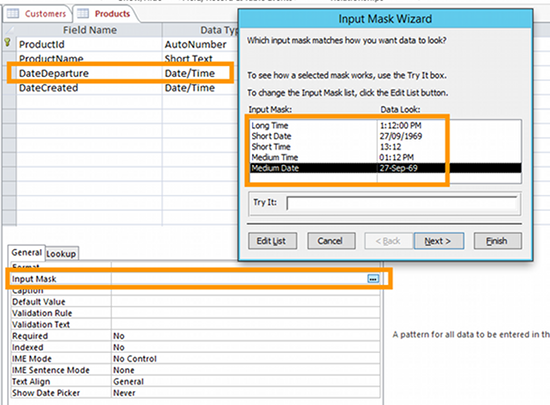550x405 pixels.
Task: Click the Field Name column header
Action: pyautogui.click(x=89, y=30)
